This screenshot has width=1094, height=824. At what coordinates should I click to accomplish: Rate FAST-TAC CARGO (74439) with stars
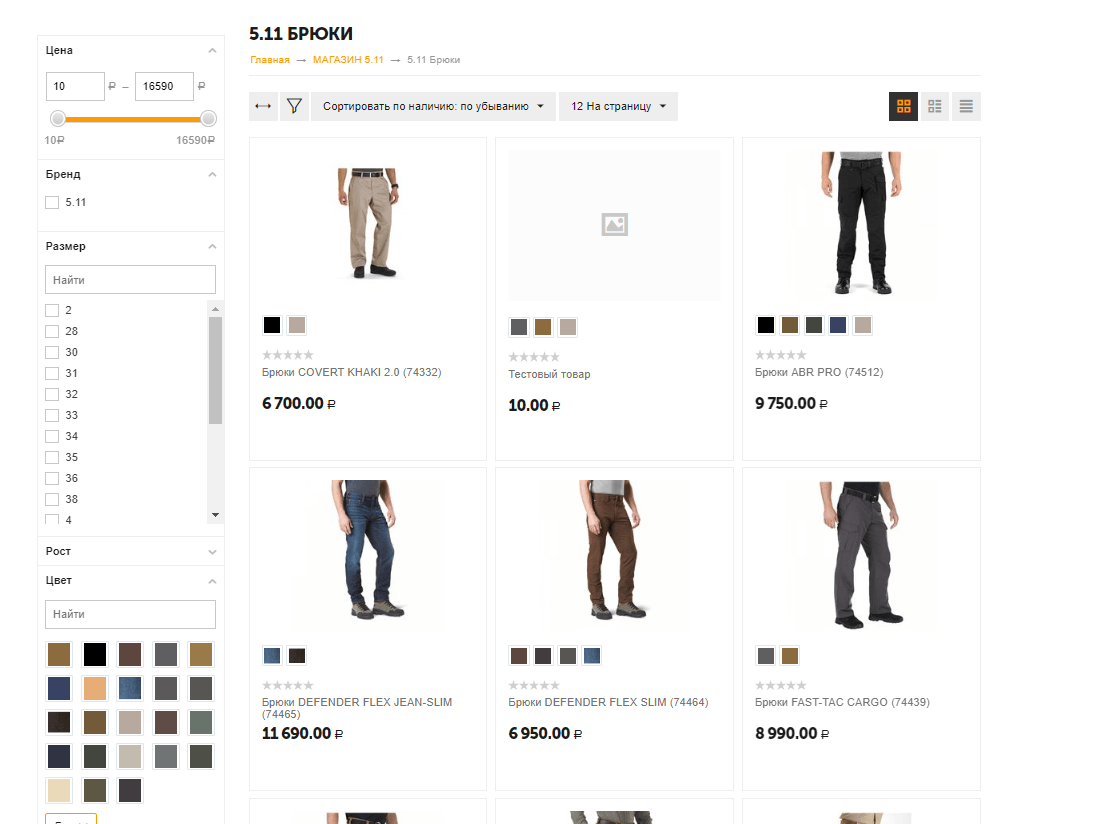(x=781, y=685)
